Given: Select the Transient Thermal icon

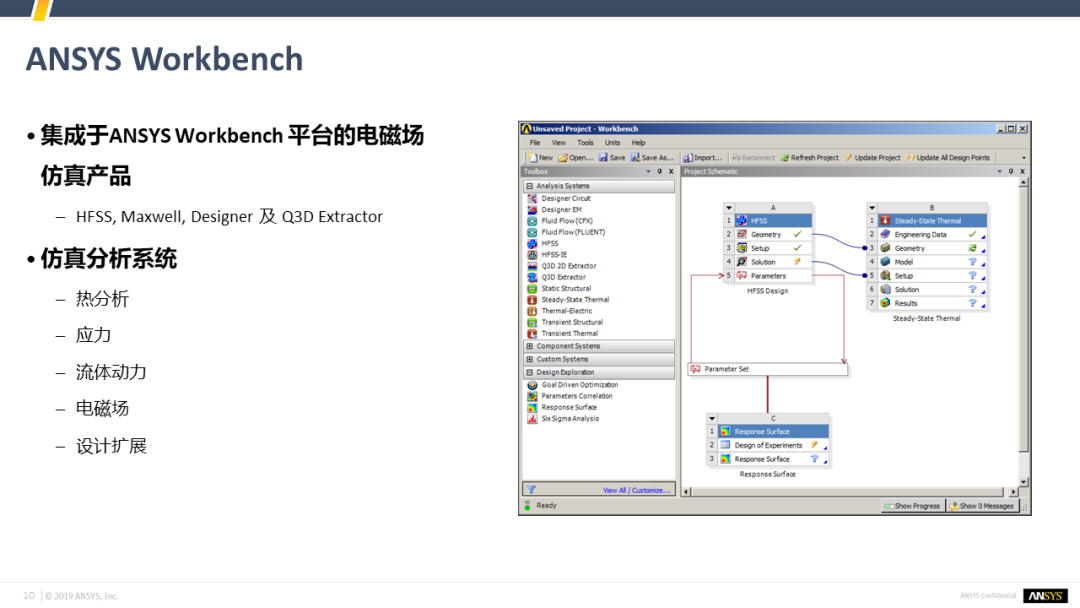Looking at the screenshot, I should [x=532, y=333].
